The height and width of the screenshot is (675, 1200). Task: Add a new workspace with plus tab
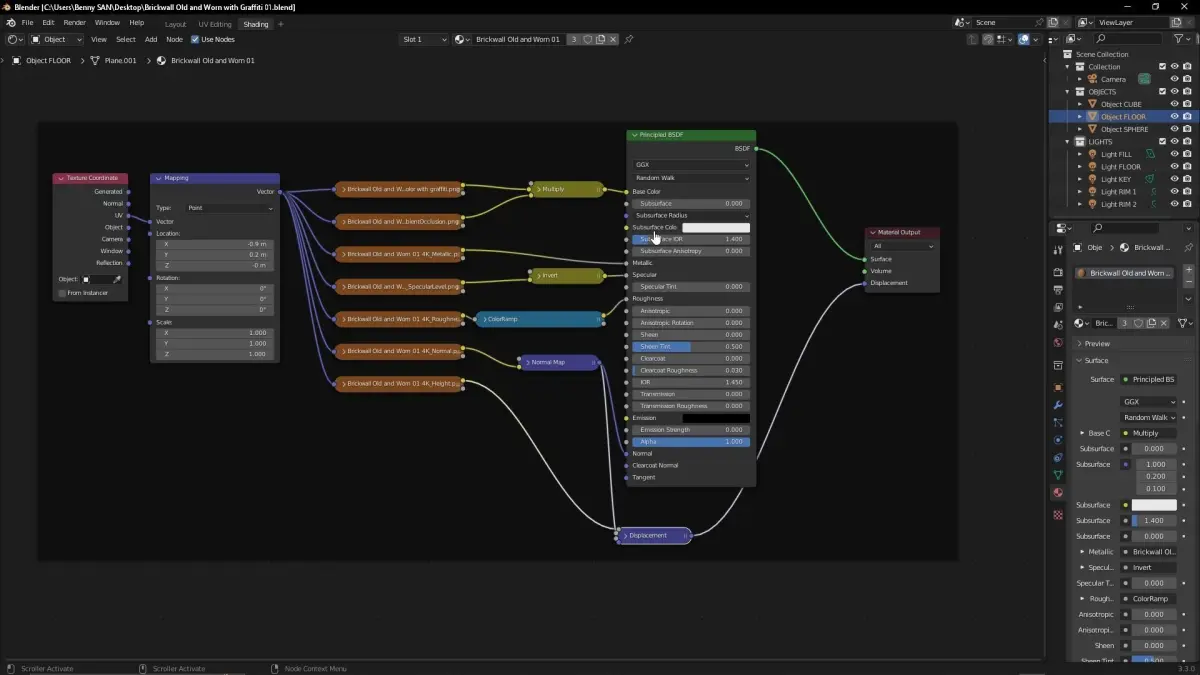tap(281, 24)
